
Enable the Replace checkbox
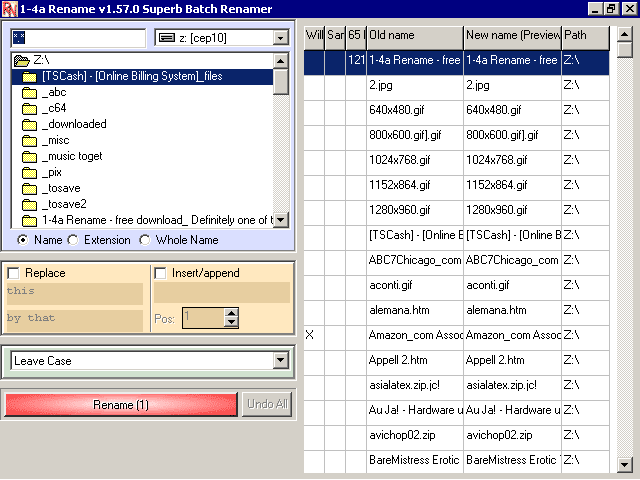[x=13, y=273]
